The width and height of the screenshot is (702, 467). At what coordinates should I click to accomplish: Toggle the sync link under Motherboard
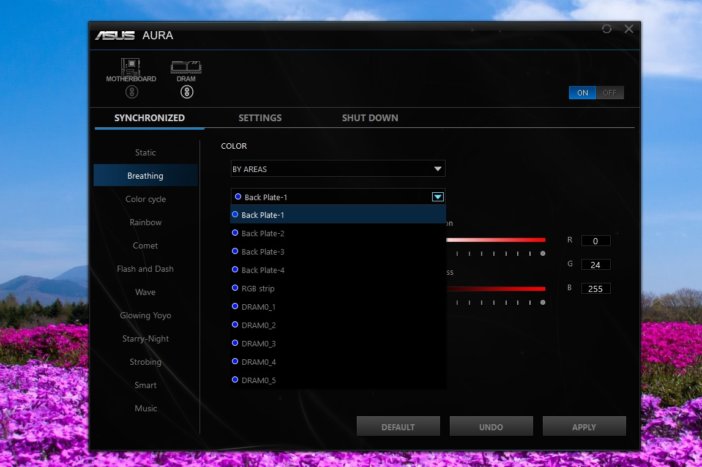131,92
